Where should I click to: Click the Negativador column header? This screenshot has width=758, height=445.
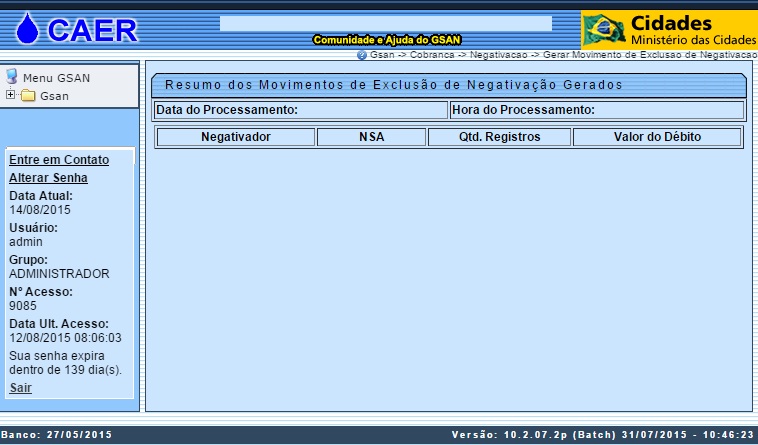pos(235,137)
